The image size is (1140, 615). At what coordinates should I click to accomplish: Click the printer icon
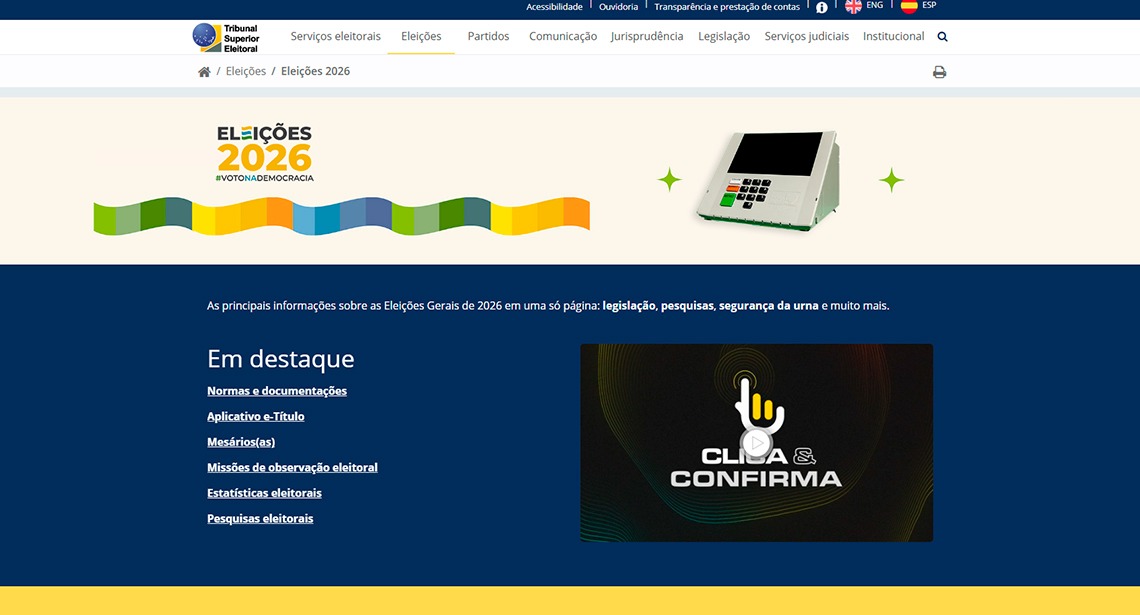[x=939, y=71]
